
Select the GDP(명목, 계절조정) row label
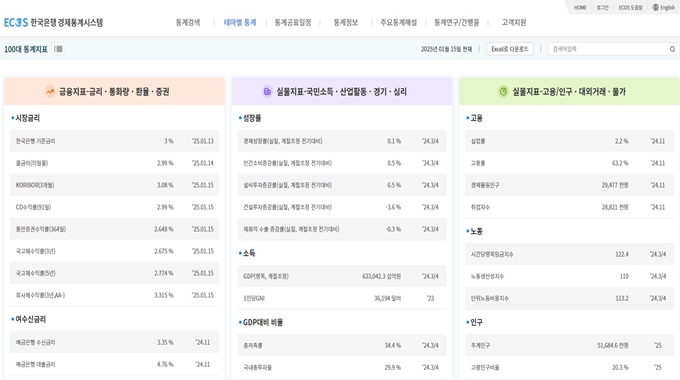266,276
